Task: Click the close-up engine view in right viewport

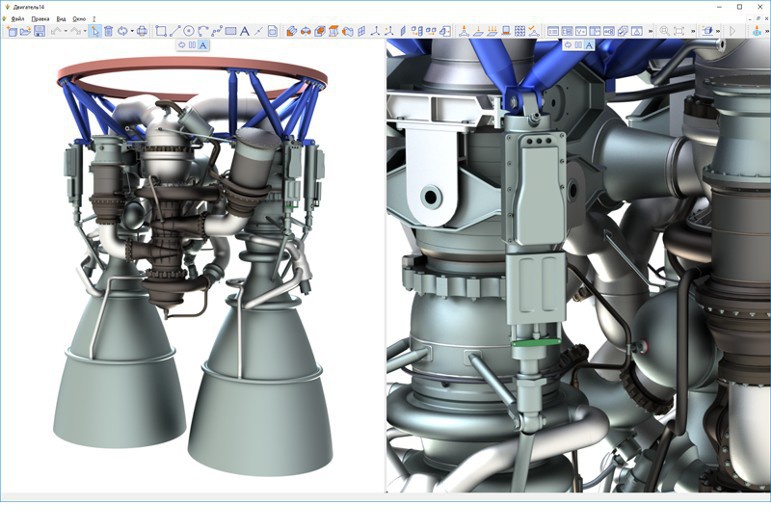Action: 577,270
